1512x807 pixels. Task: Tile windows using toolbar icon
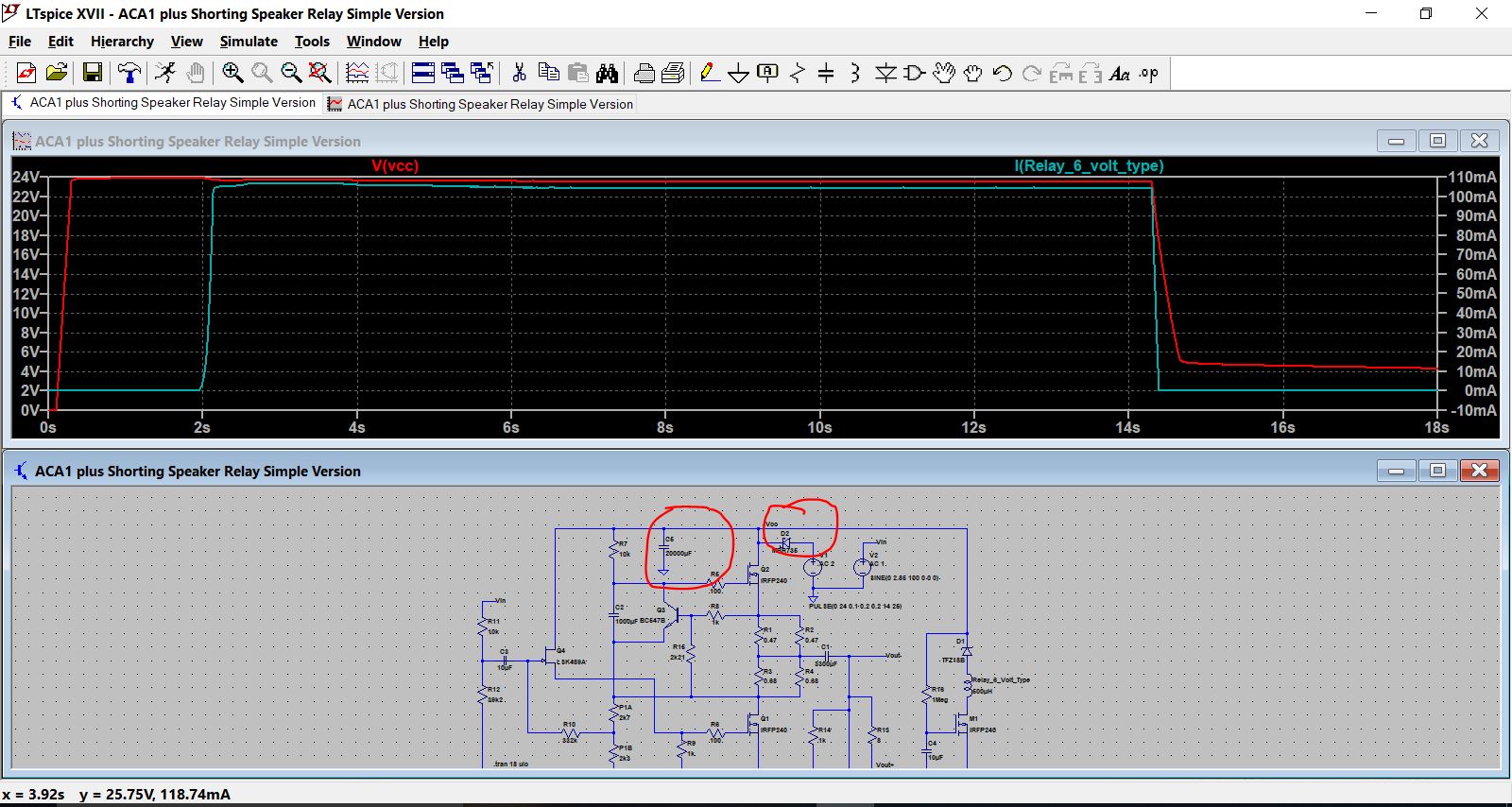point(423,73)
